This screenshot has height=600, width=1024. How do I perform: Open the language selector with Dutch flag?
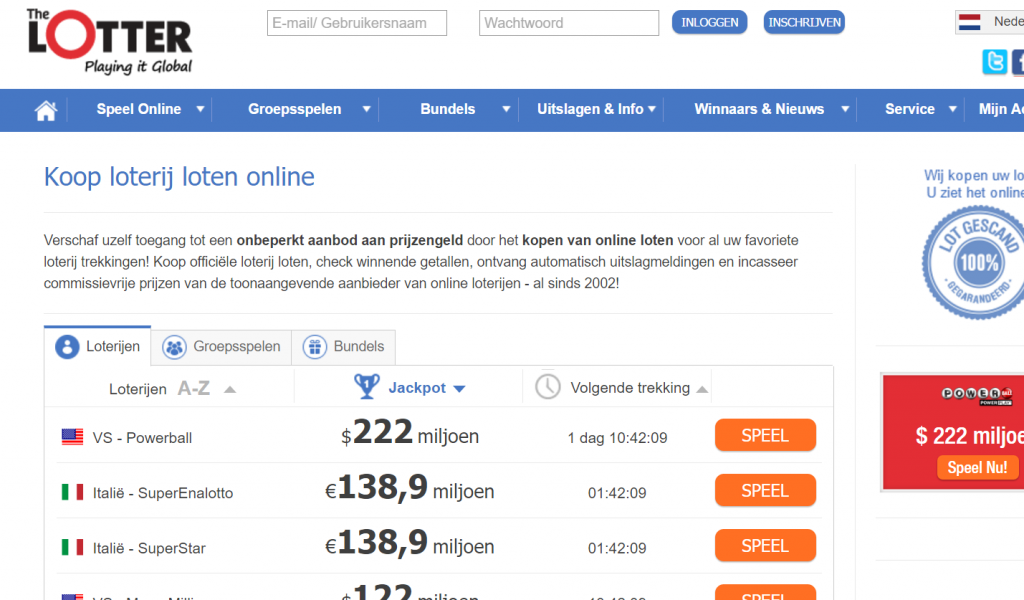(989, 22)
